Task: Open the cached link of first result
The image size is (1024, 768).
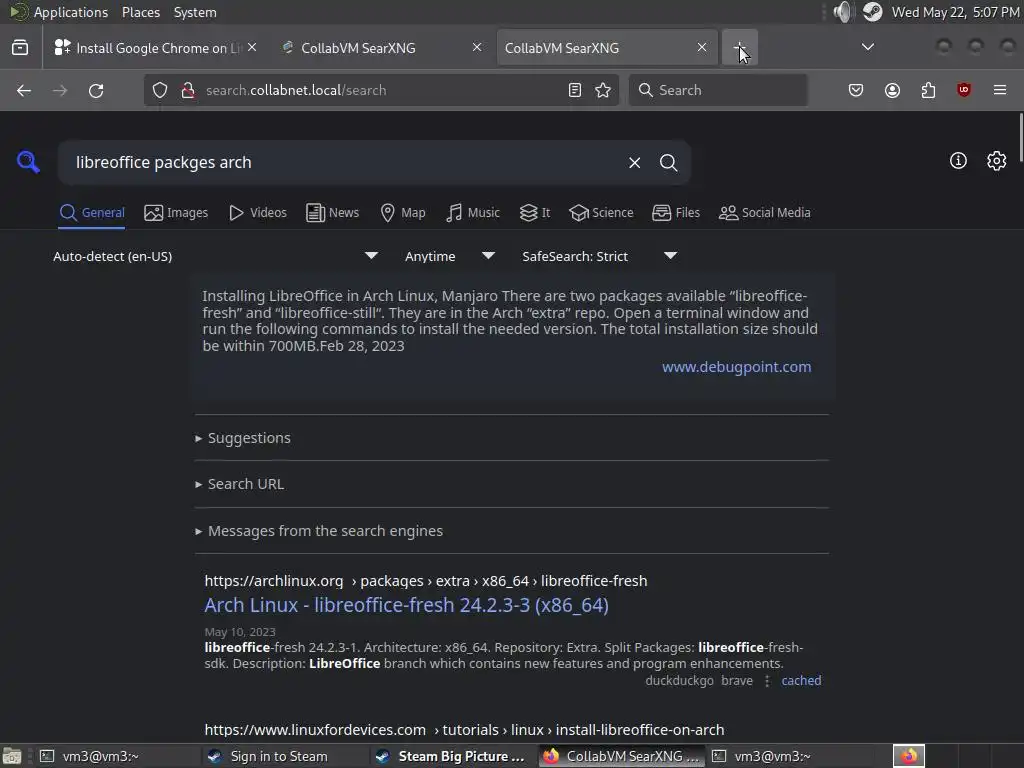Action: pos(801,680)
